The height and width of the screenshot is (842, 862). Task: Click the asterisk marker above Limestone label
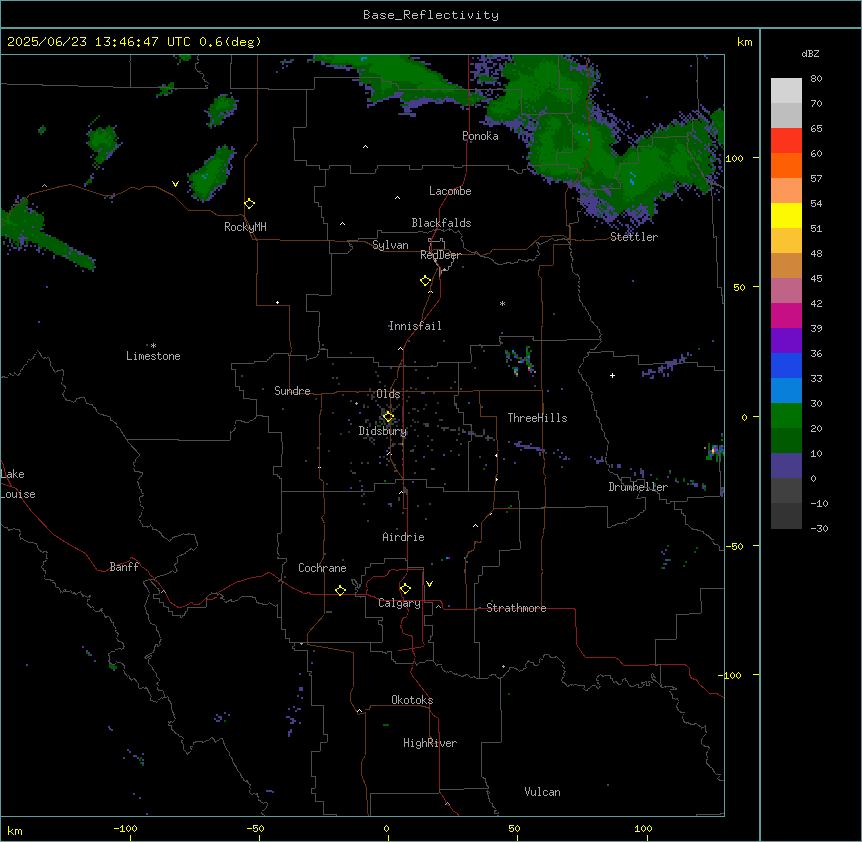(x=153, y=345)
